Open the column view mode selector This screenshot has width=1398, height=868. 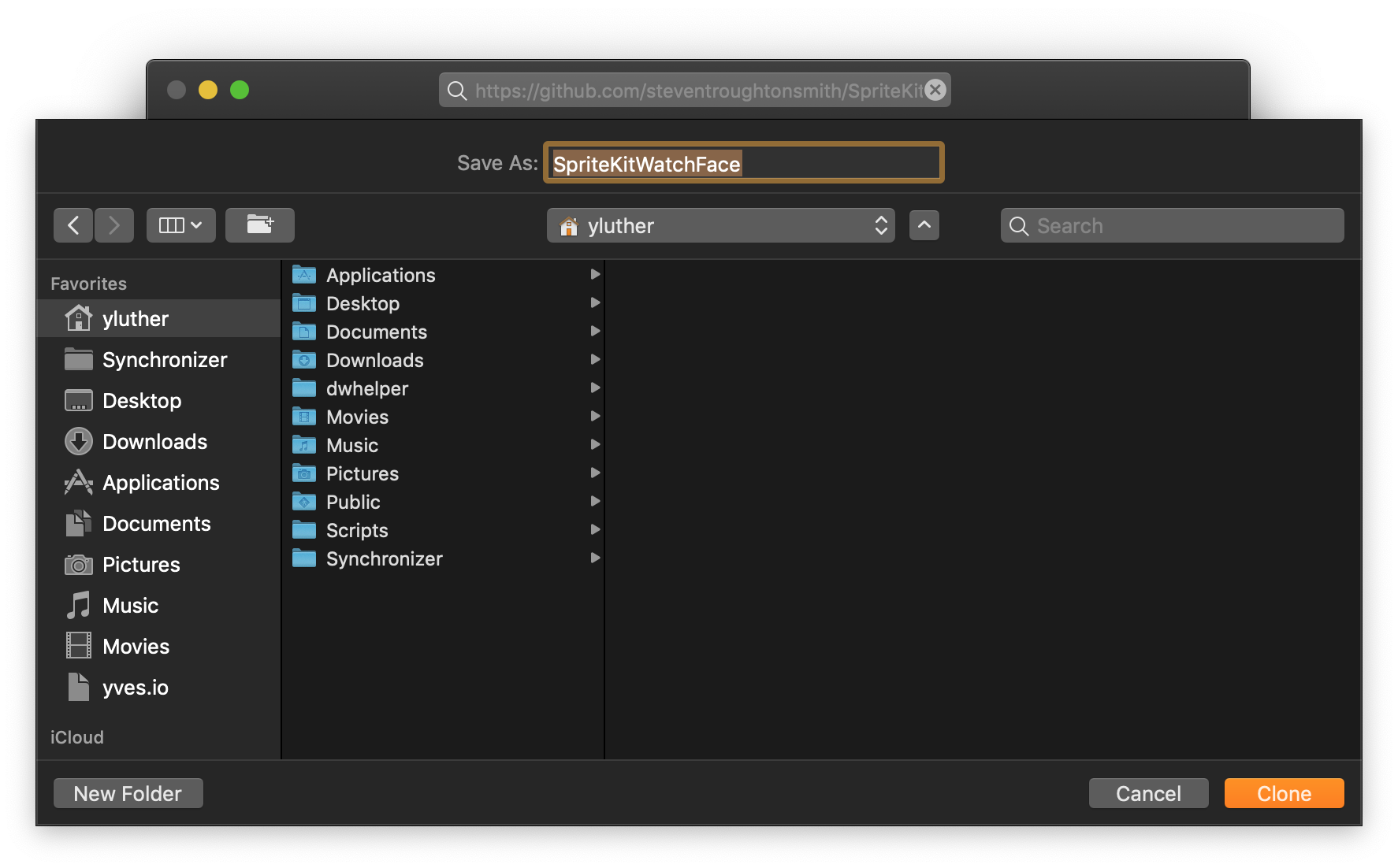click(181, 225)
